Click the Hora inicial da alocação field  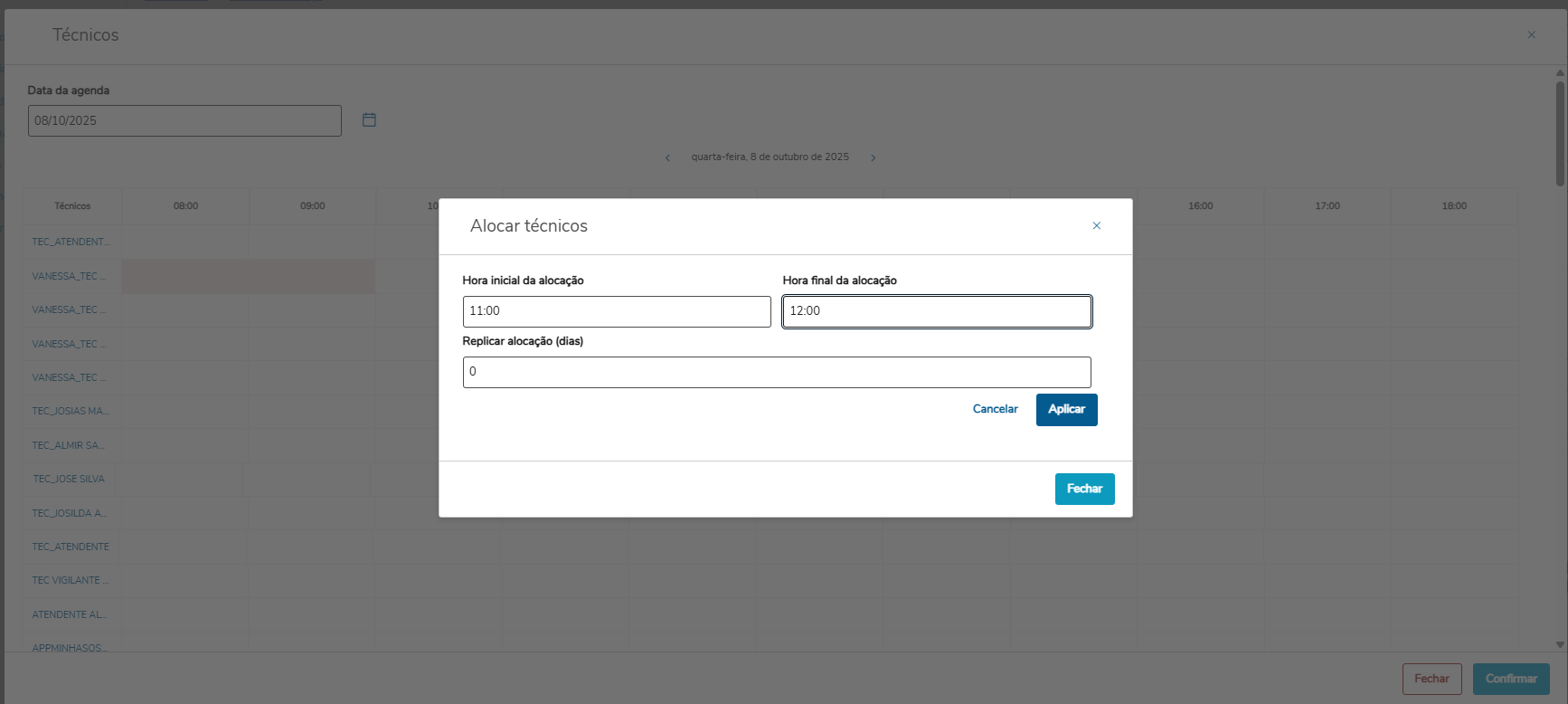click(616, 311)
